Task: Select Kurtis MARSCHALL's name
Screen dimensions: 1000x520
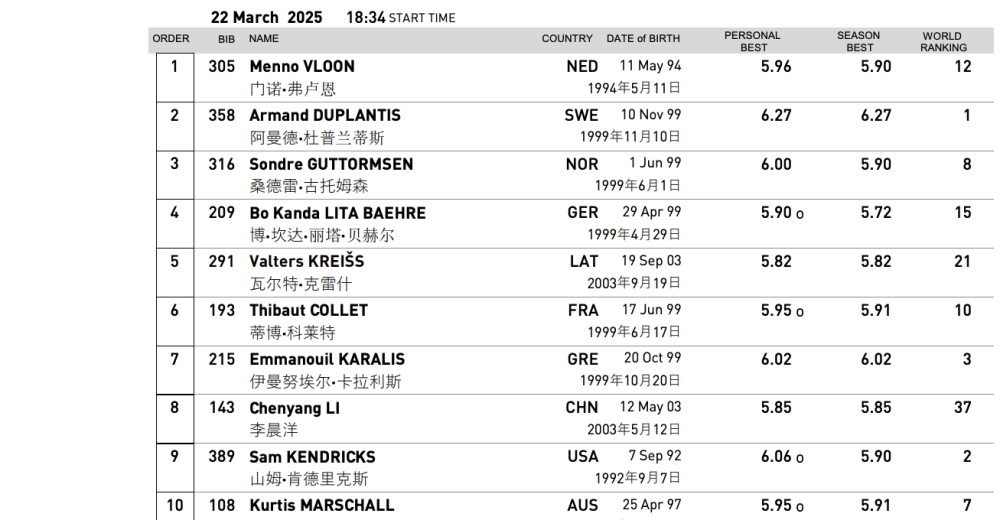Action: [321, 505]
